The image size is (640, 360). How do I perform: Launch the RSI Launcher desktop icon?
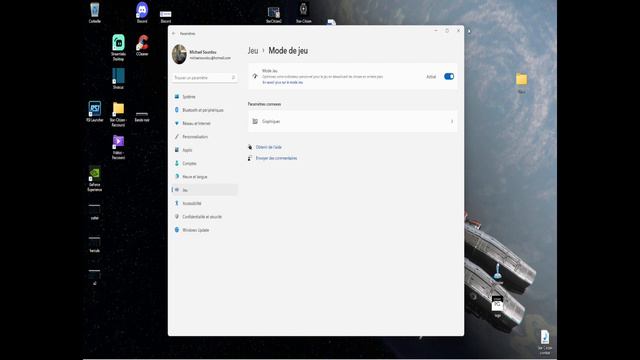click(x=95, y=111)
